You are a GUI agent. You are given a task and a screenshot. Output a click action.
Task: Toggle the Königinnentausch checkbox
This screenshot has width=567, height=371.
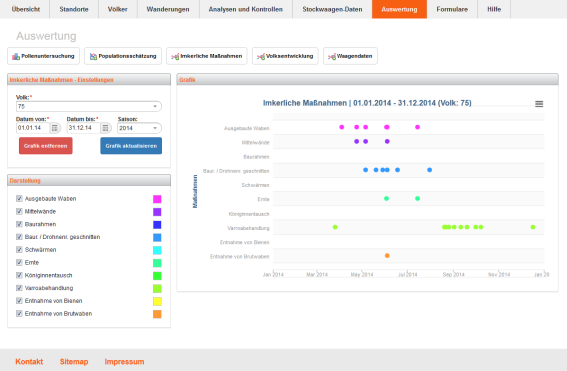pos(19,275)
